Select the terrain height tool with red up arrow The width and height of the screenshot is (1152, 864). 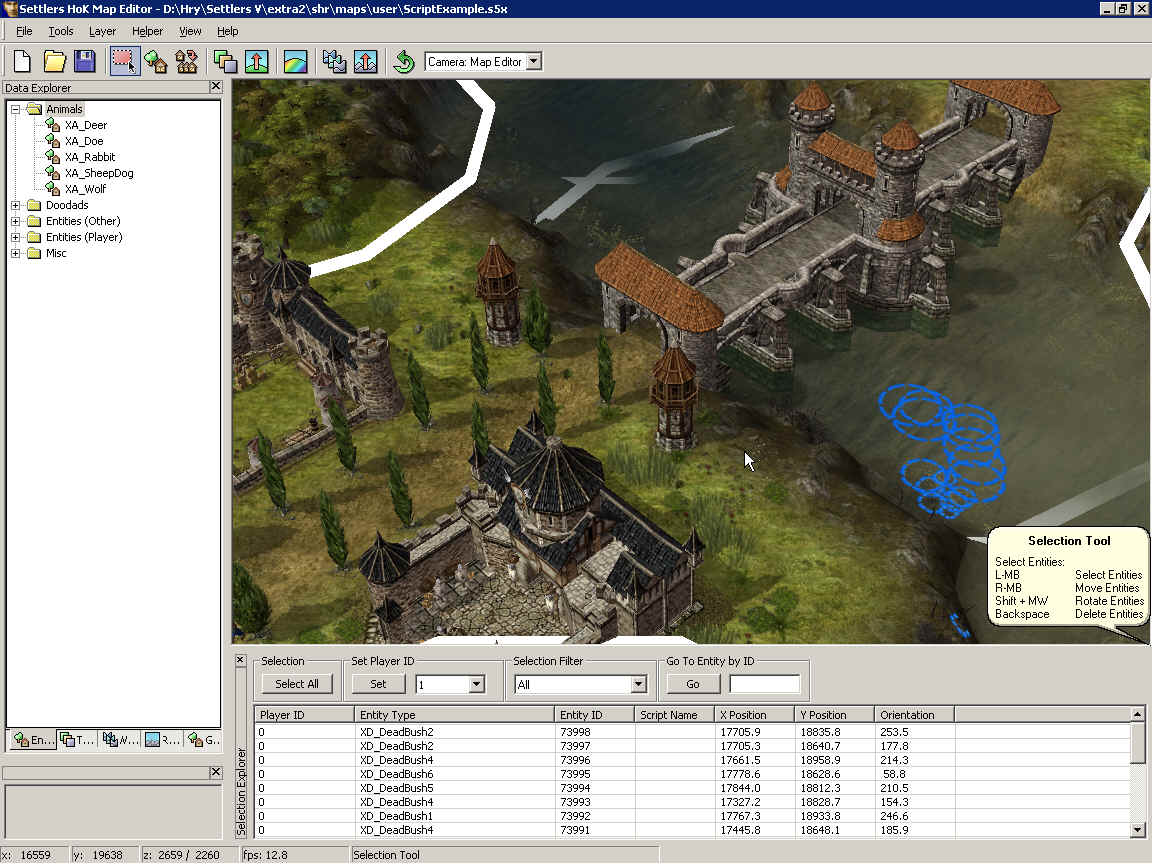(x=256, y=62)
